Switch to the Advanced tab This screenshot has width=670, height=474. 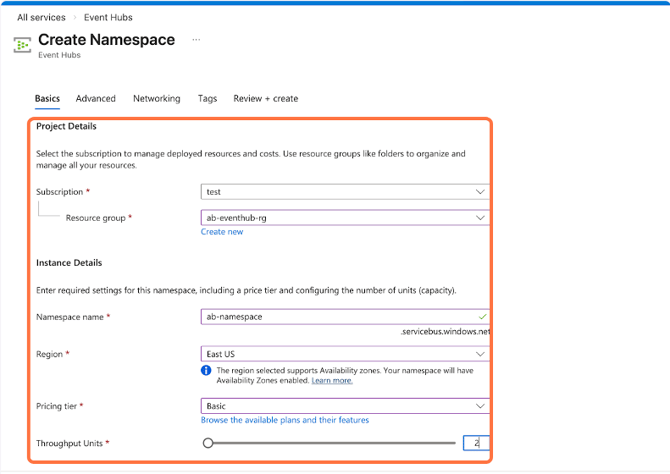96,98
